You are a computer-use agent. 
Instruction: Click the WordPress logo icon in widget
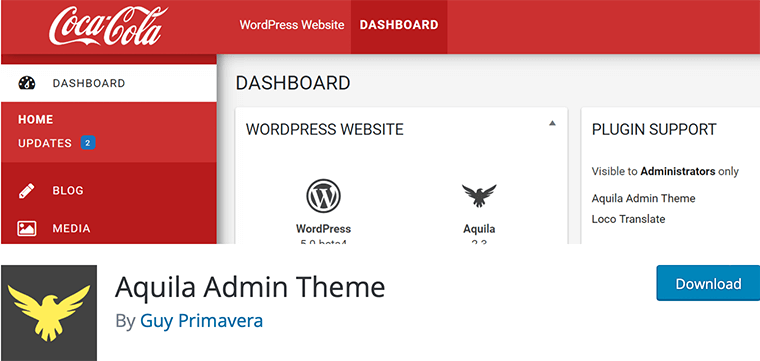pos(323,195)
